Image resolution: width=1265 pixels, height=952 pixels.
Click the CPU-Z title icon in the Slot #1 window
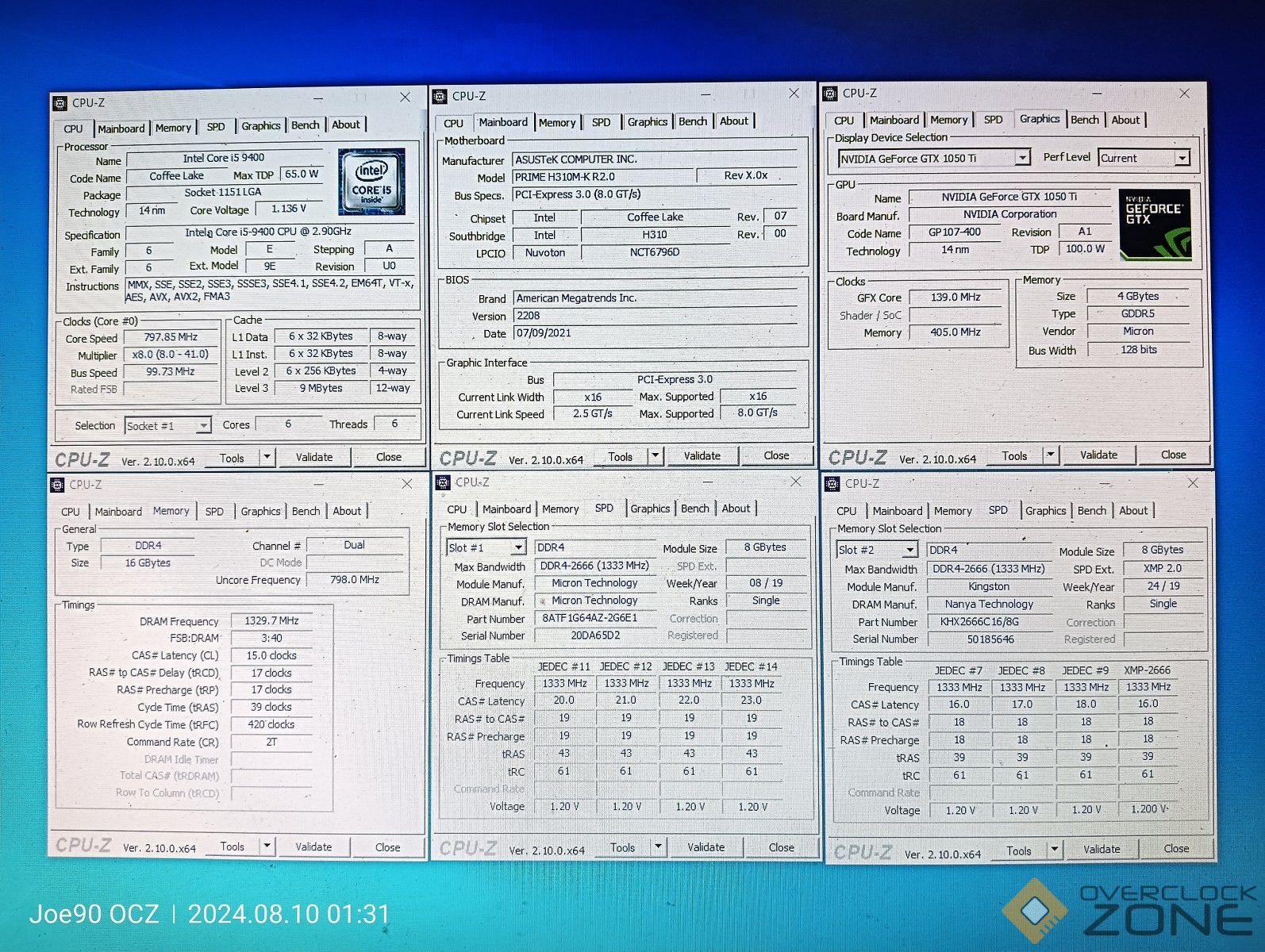coord(443,482)
